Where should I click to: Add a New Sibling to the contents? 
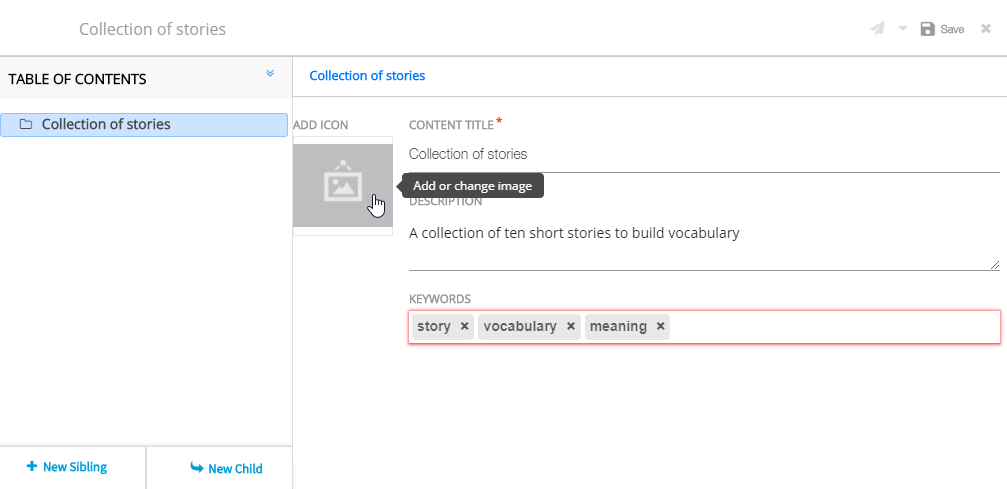click(66, 467)
